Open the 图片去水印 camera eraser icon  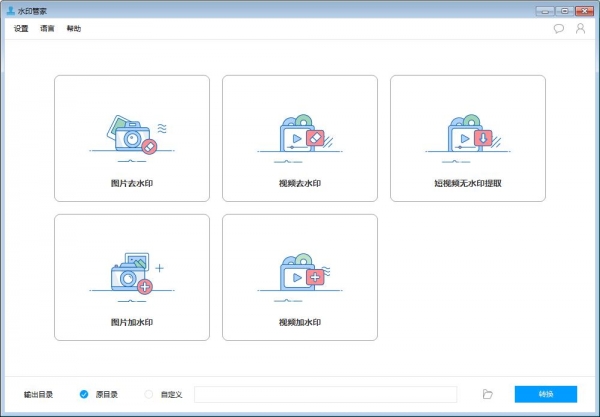point(132,138)
